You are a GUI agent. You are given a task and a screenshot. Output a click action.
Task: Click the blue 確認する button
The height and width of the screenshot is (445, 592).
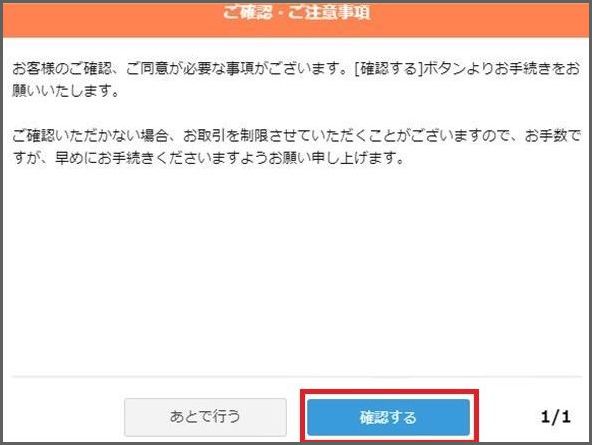click(388, 417)
